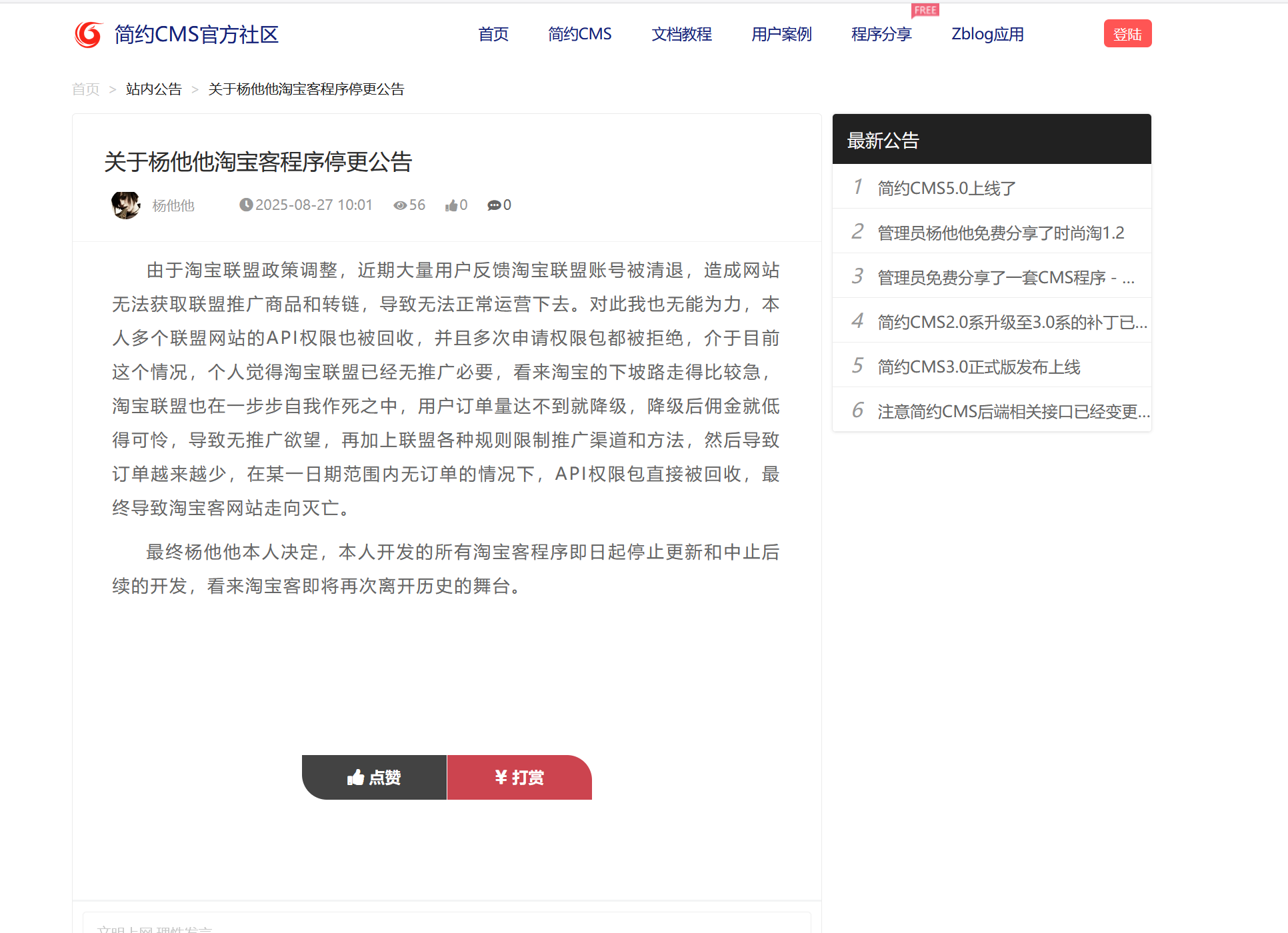Click the eye views icon next to 56
The image size is (1288, 933).
pos(400,205)
